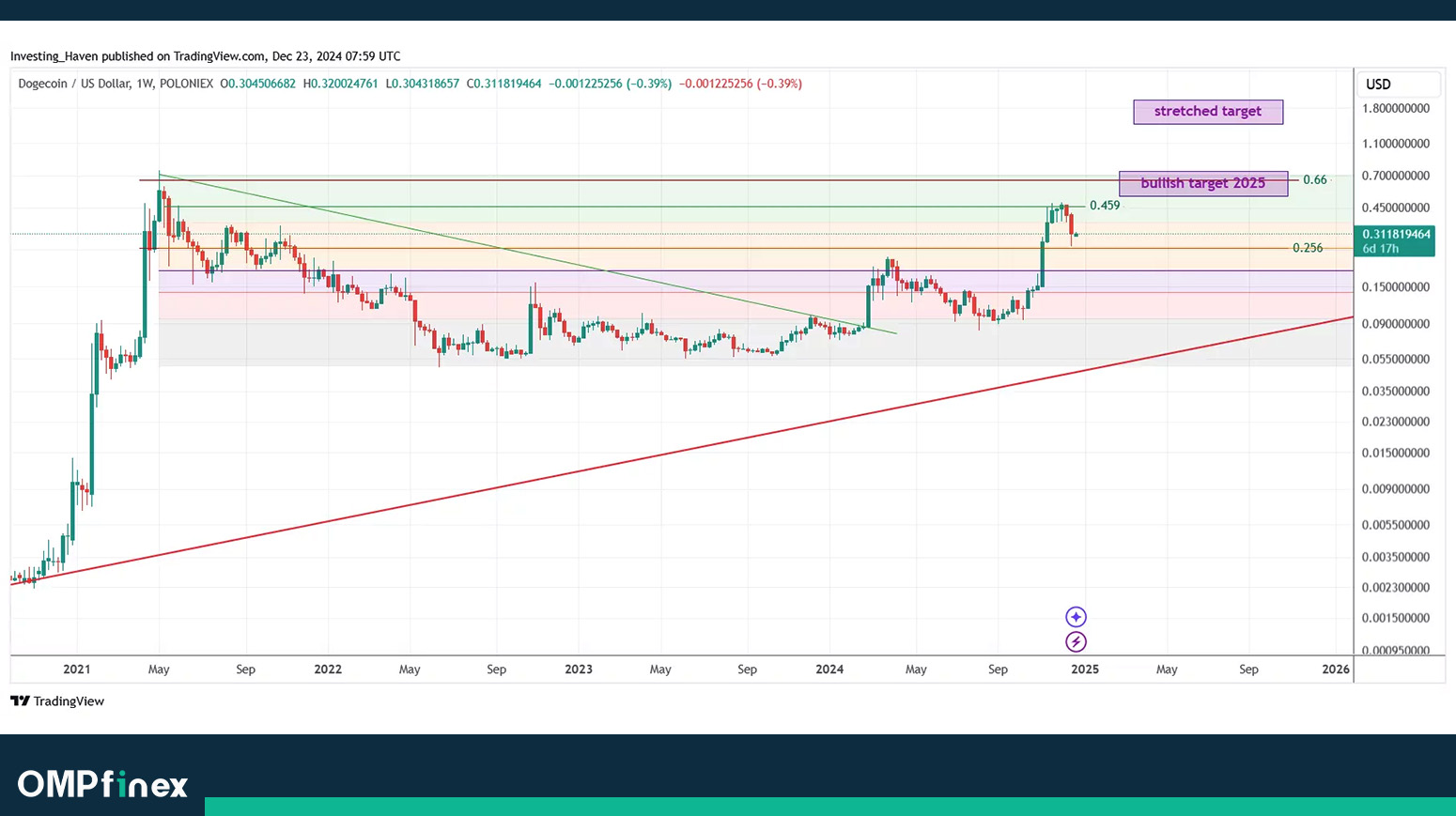Click the 0.001500000 price axis value
The image size is (1456, 816).
point(1395,619)
